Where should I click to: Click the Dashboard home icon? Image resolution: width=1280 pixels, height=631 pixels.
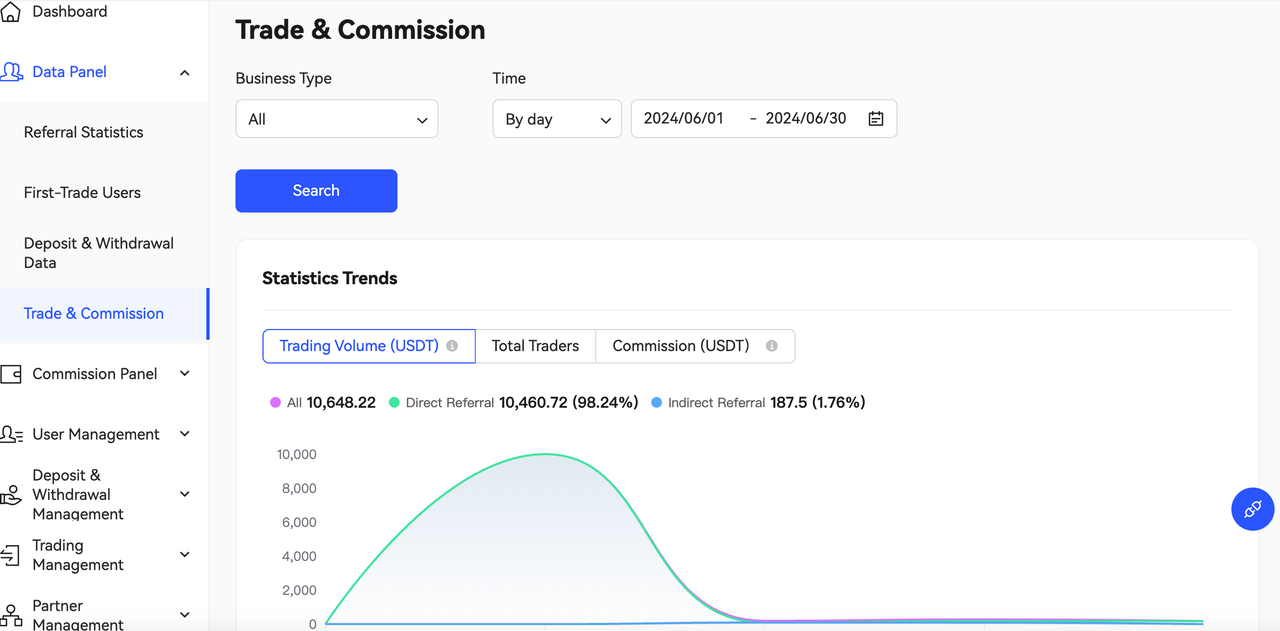(11, 12)
